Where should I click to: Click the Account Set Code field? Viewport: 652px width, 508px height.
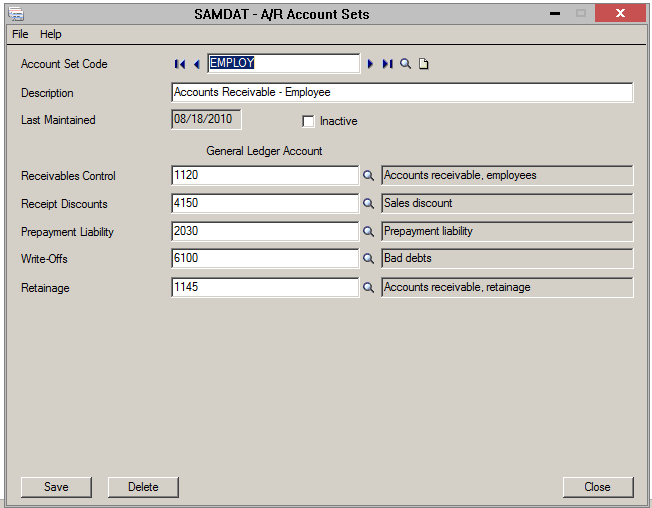[x=283, y=64]
